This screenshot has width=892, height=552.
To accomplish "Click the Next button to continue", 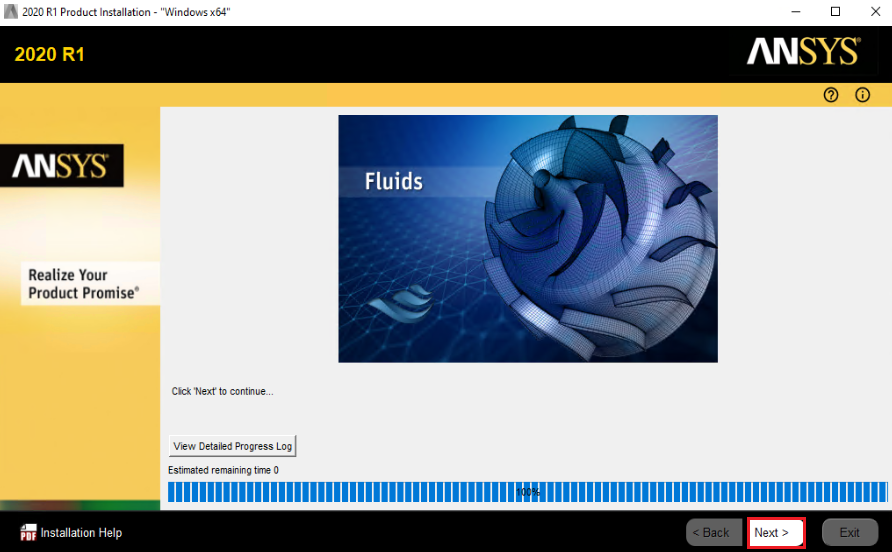I will click(776, 533).
